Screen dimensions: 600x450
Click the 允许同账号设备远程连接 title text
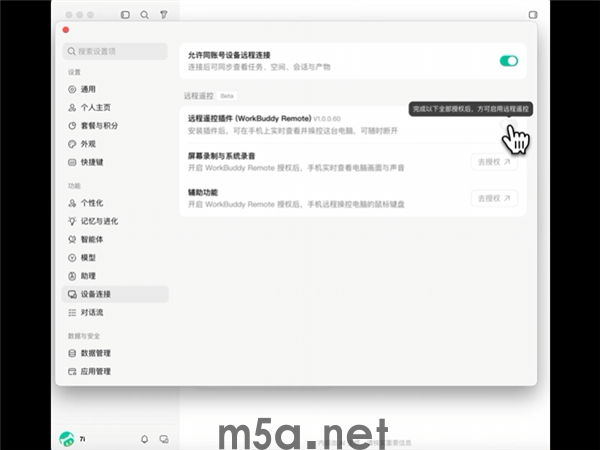(229, 55)
